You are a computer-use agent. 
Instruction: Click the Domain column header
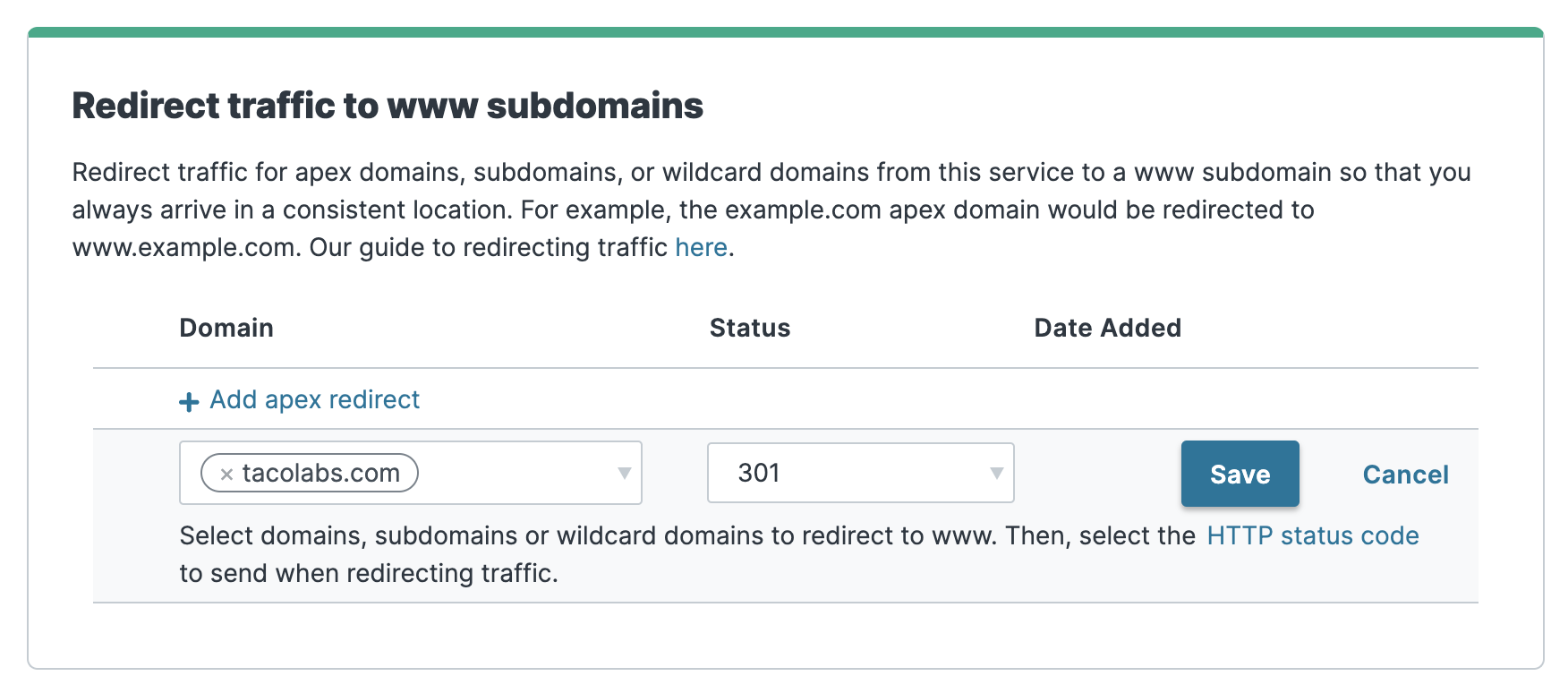click(x=226, y=328)
